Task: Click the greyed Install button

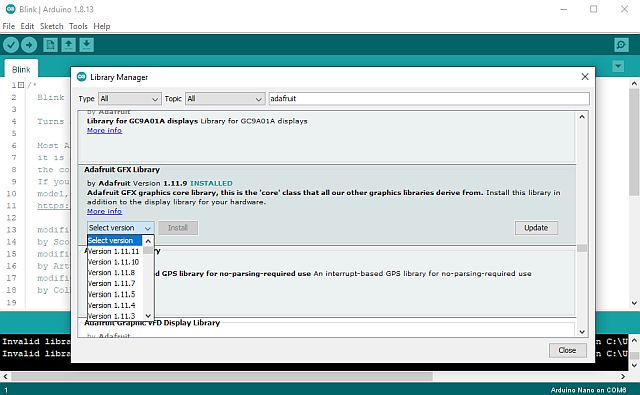Action: coord(178,228)
